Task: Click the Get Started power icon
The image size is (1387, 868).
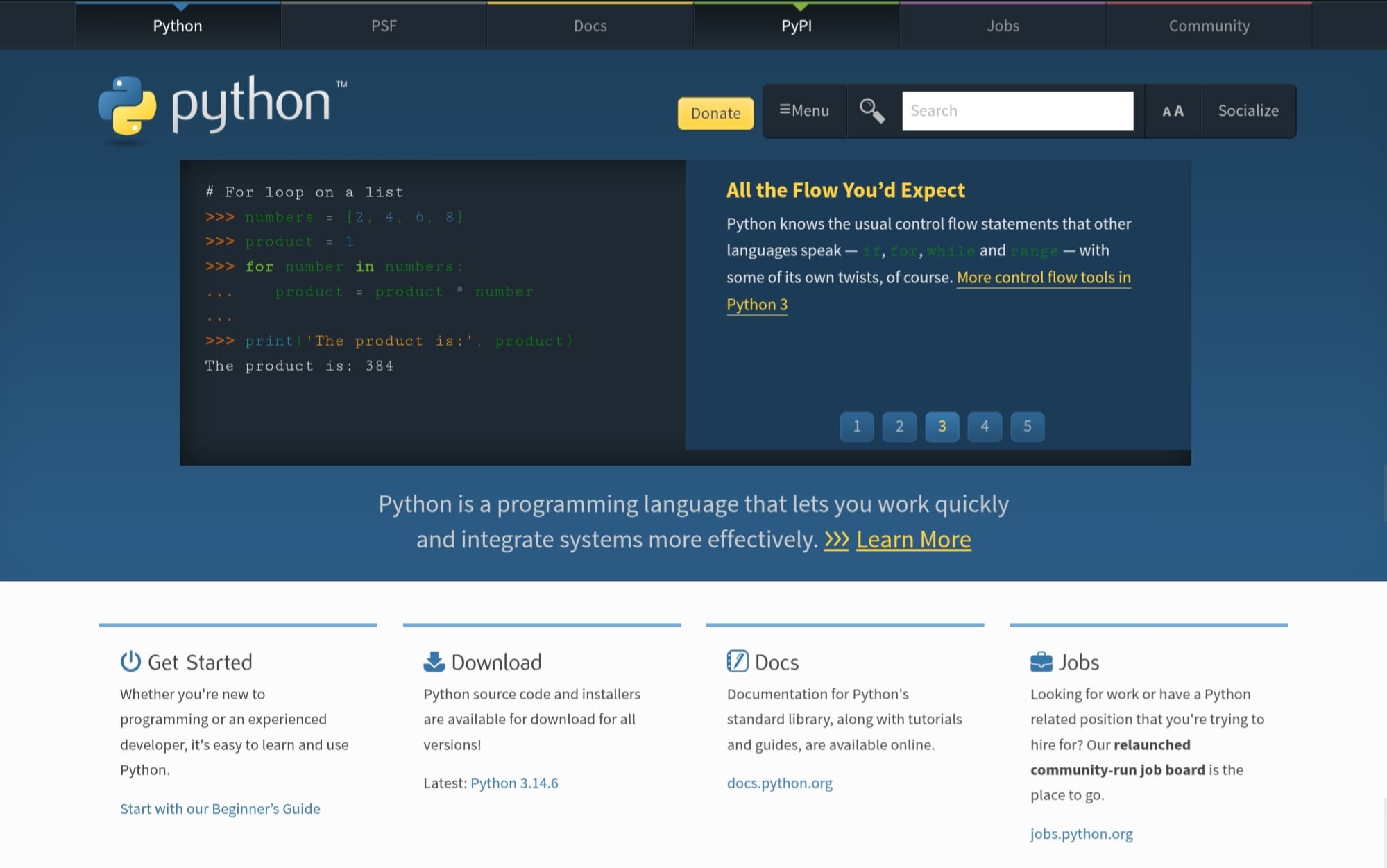Action: 130,661
